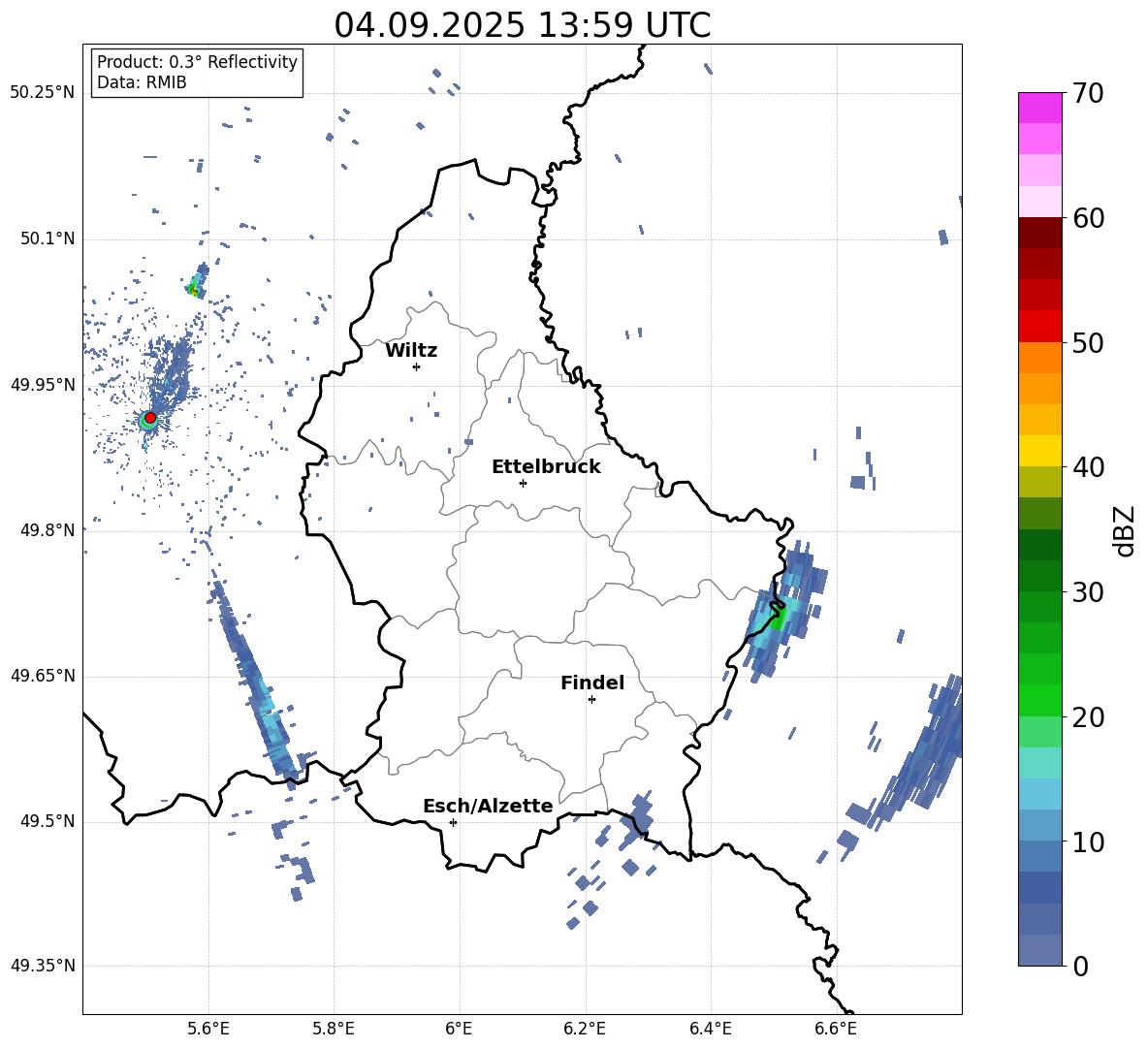Click the green radar echo on eastern border

tap(777, 619)
